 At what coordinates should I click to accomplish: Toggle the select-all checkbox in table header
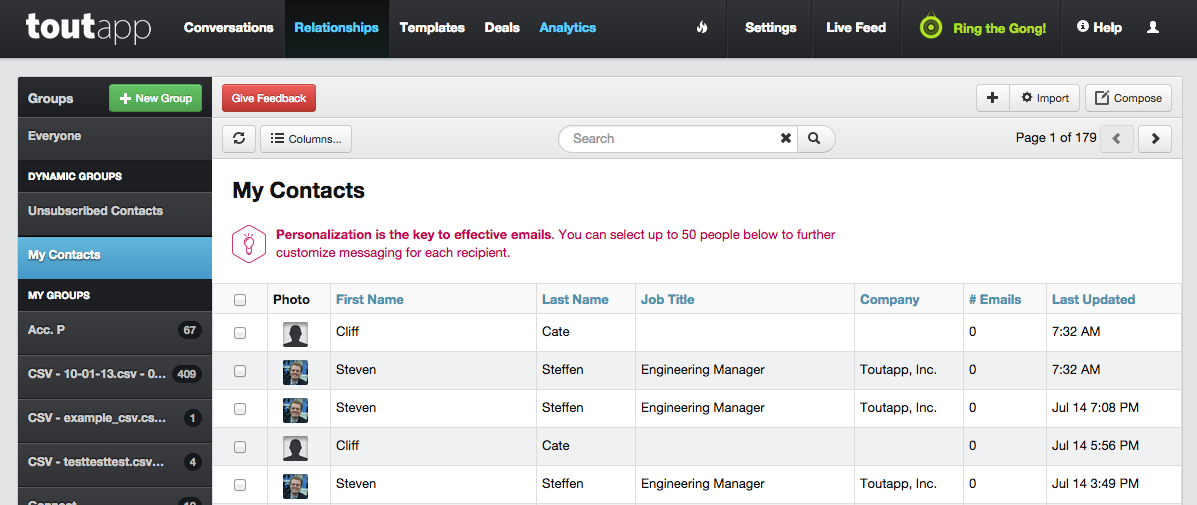tap(240, 300)
